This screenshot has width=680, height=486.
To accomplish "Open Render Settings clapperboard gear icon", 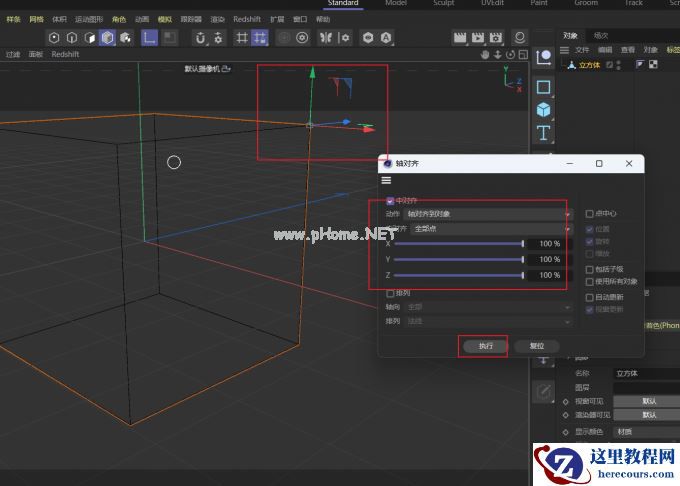I will 496,38.
